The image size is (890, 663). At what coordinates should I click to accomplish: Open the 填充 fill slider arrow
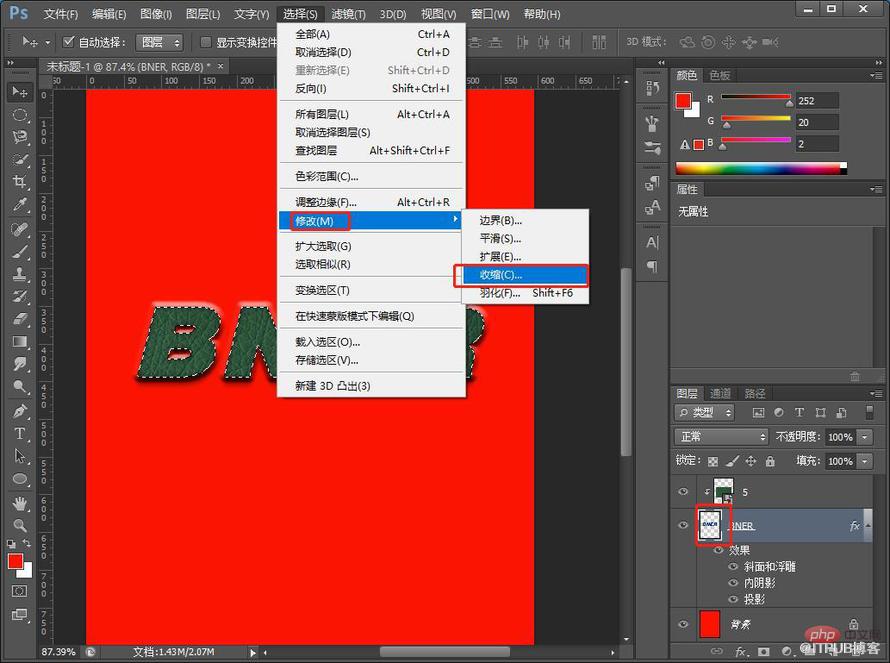coord(864,461)
